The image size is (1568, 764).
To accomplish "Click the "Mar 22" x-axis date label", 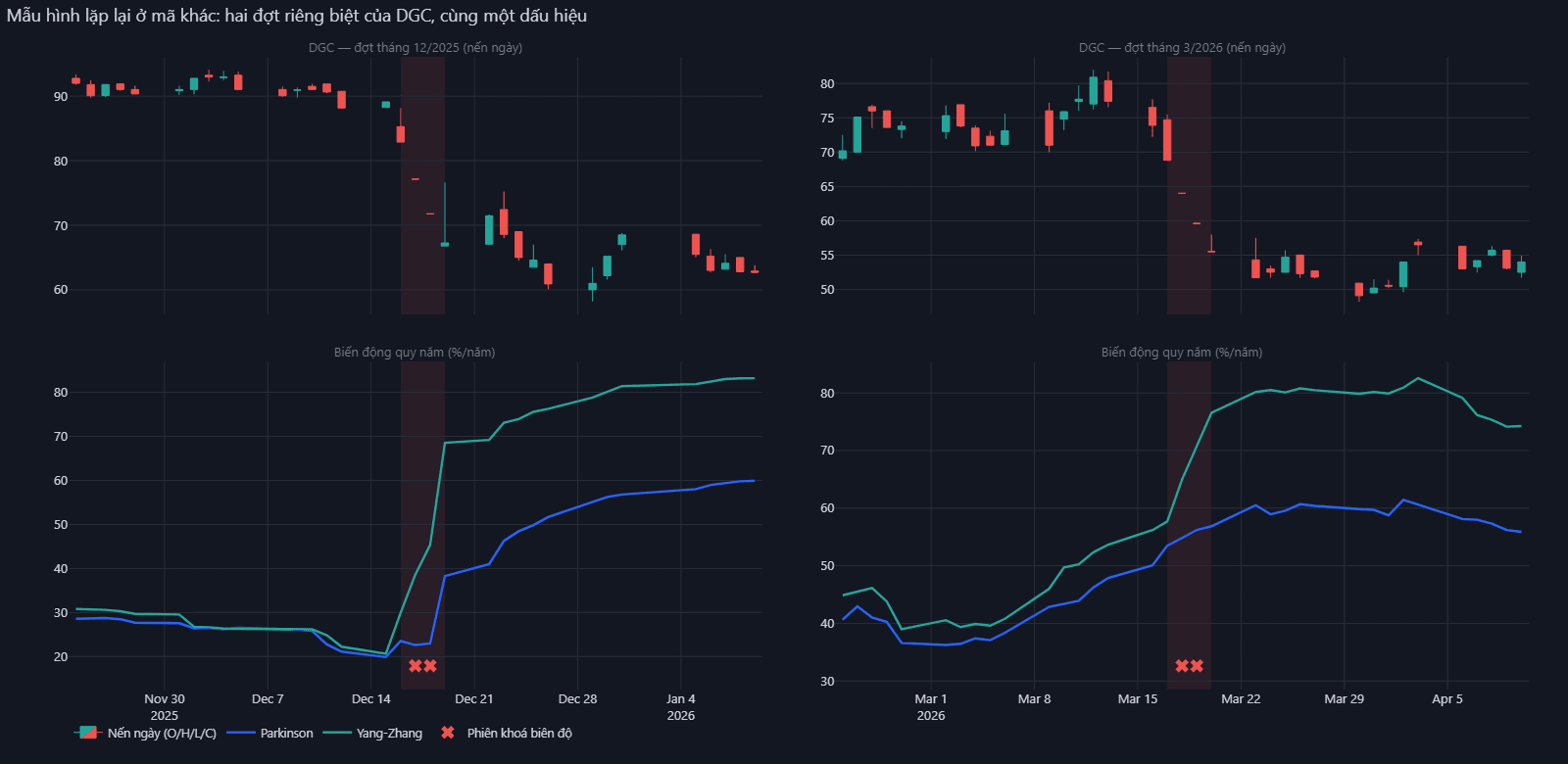I will [1241, 698].
